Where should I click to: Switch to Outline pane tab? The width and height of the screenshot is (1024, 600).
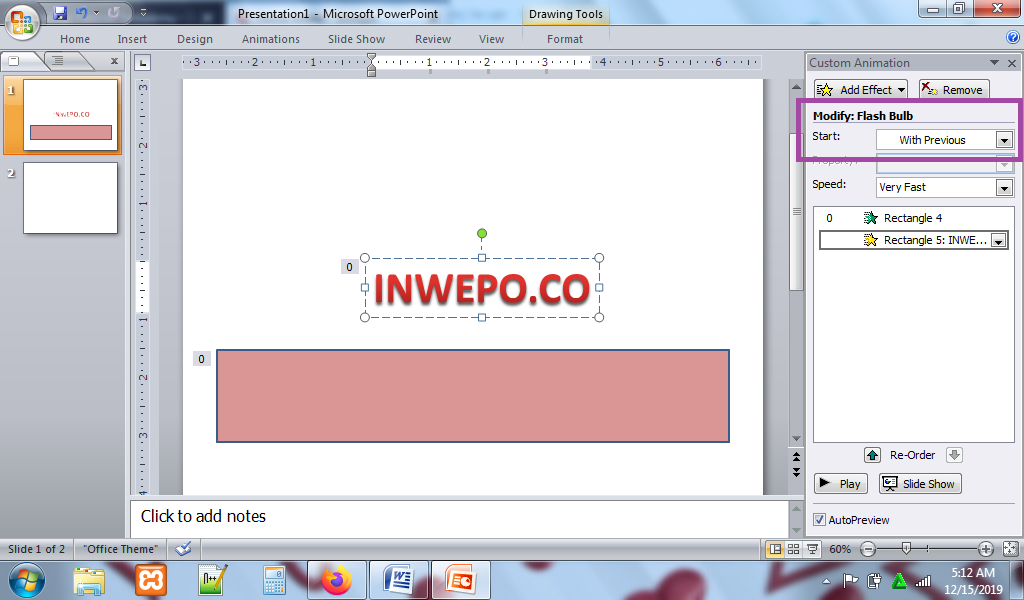click(58, 61)
